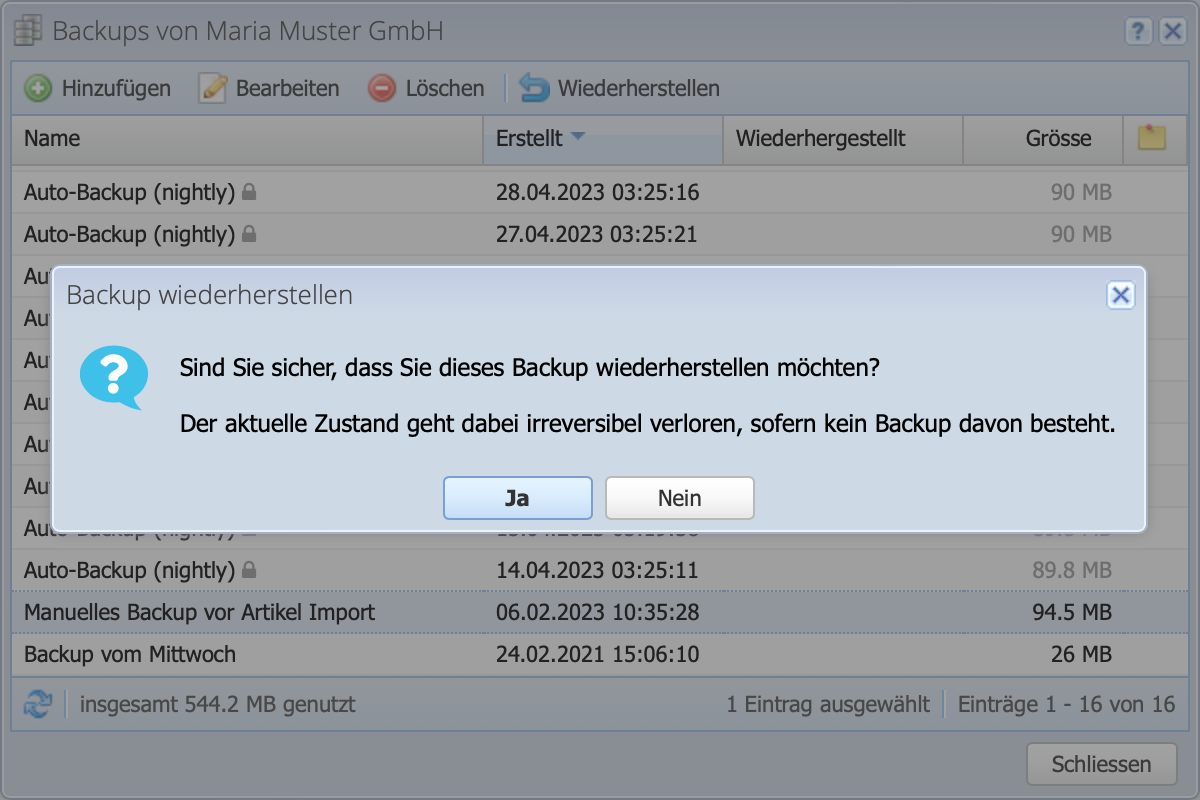Click the Wiederherstellen blue arrow icon
This screenshot has width=1200, height=800.
click(533, 88)
